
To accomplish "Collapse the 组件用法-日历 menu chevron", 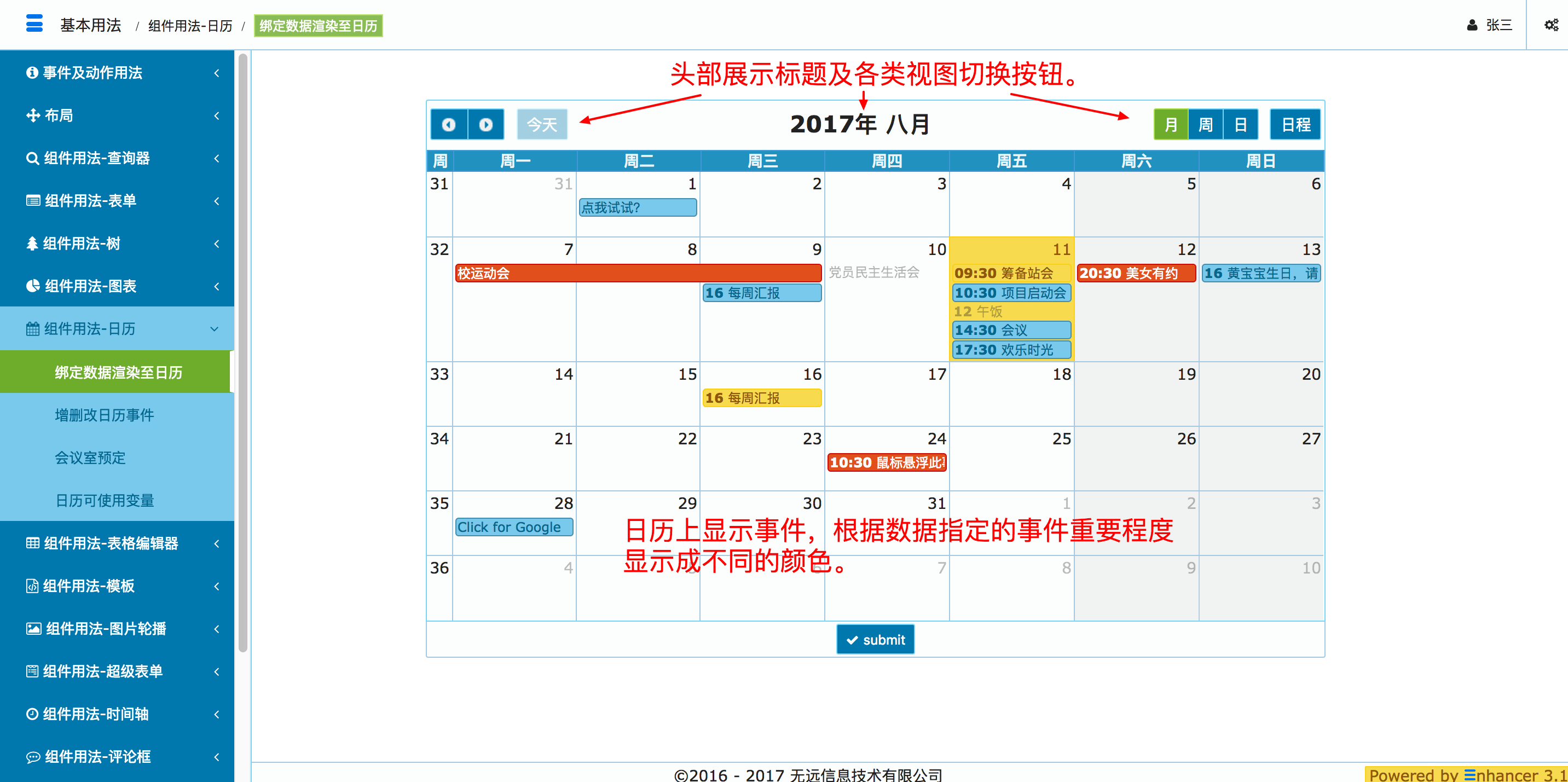I will 214,329.
